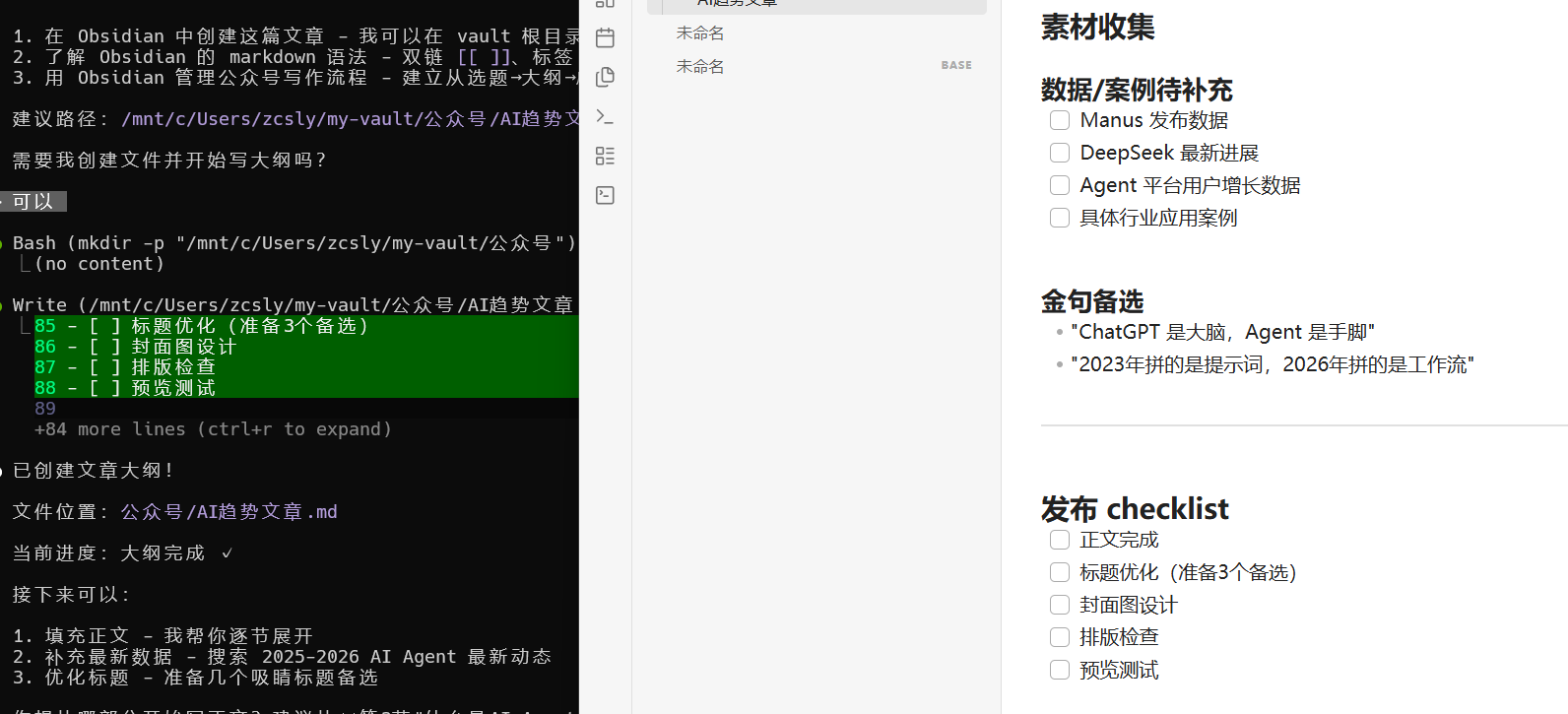The image size is (1568, 714).
Task: Expand the '+84 more lines' collapsed output
Action: [x=213, y=429]
